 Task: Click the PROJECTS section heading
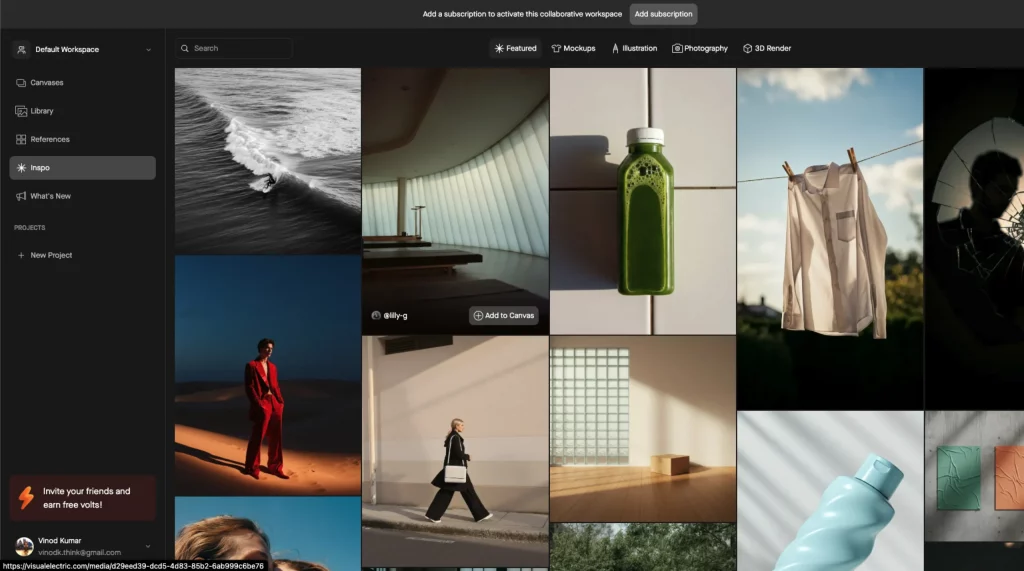coord(29,228)
